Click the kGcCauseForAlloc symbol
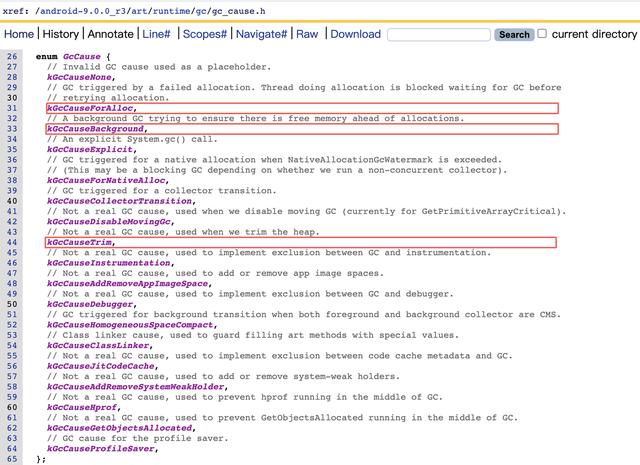The height and width of the screenshot is (465, 640). 90,108
